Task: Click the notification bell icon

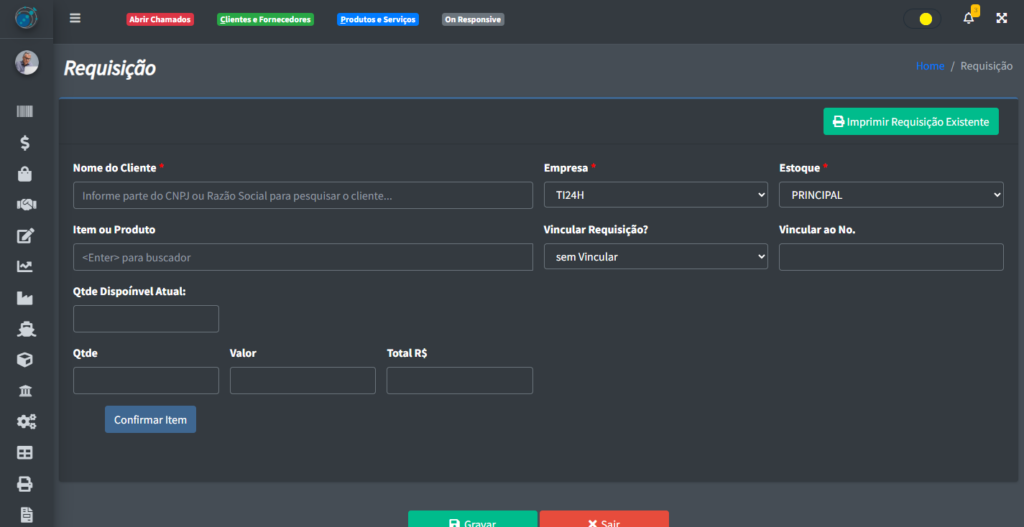Action: coord(968,18)
